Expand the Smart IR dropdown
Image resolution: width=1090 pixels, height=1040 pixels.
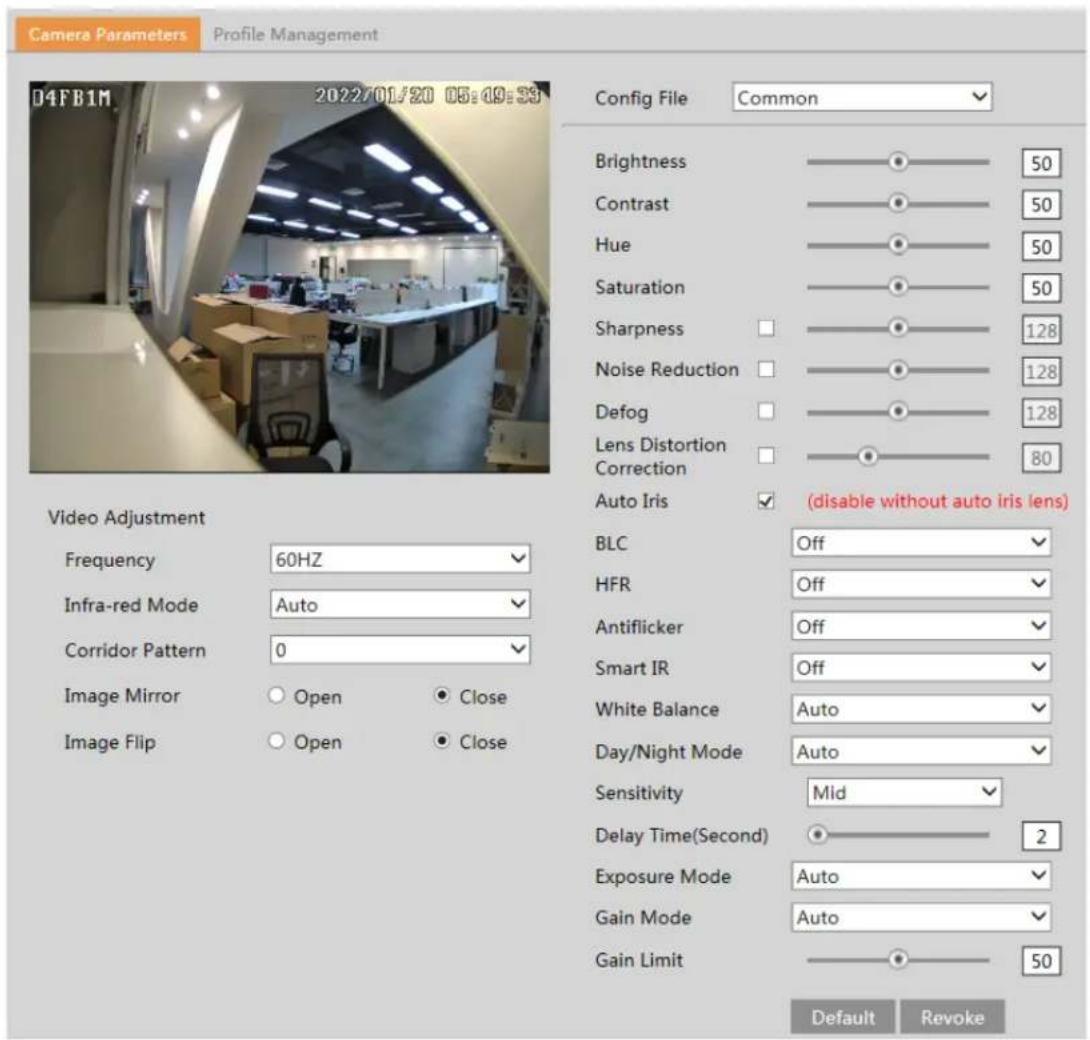pos(920,667)
